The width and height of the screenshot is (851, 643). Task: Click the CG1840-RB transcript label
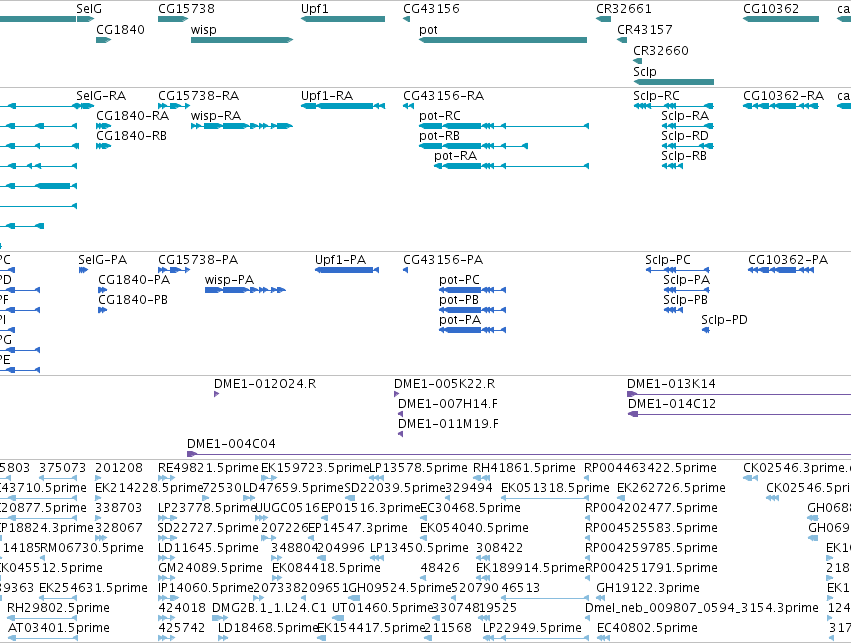[131, 136]
